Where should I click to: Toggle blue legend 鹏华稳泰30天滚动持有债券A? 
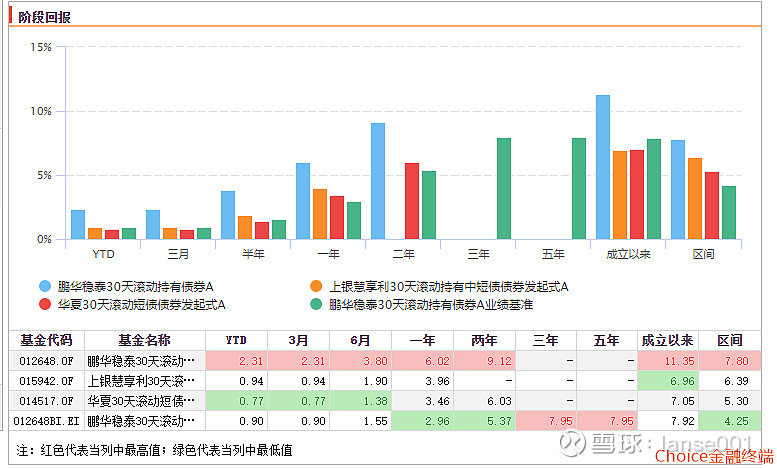pyautogui.click(x=126, y=287)
